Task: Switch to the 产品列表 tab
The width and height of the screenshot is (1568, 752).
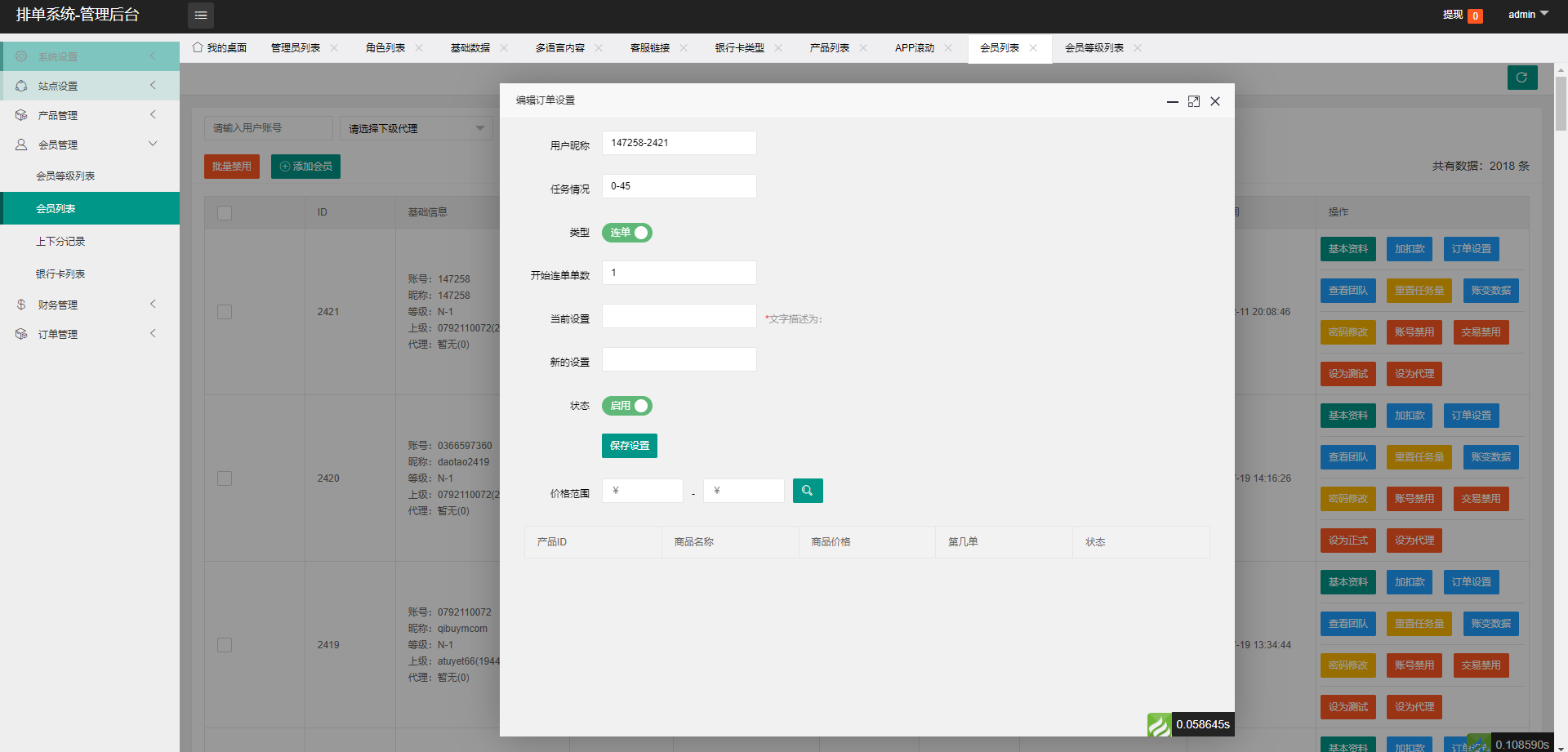Action: (829, 48)
